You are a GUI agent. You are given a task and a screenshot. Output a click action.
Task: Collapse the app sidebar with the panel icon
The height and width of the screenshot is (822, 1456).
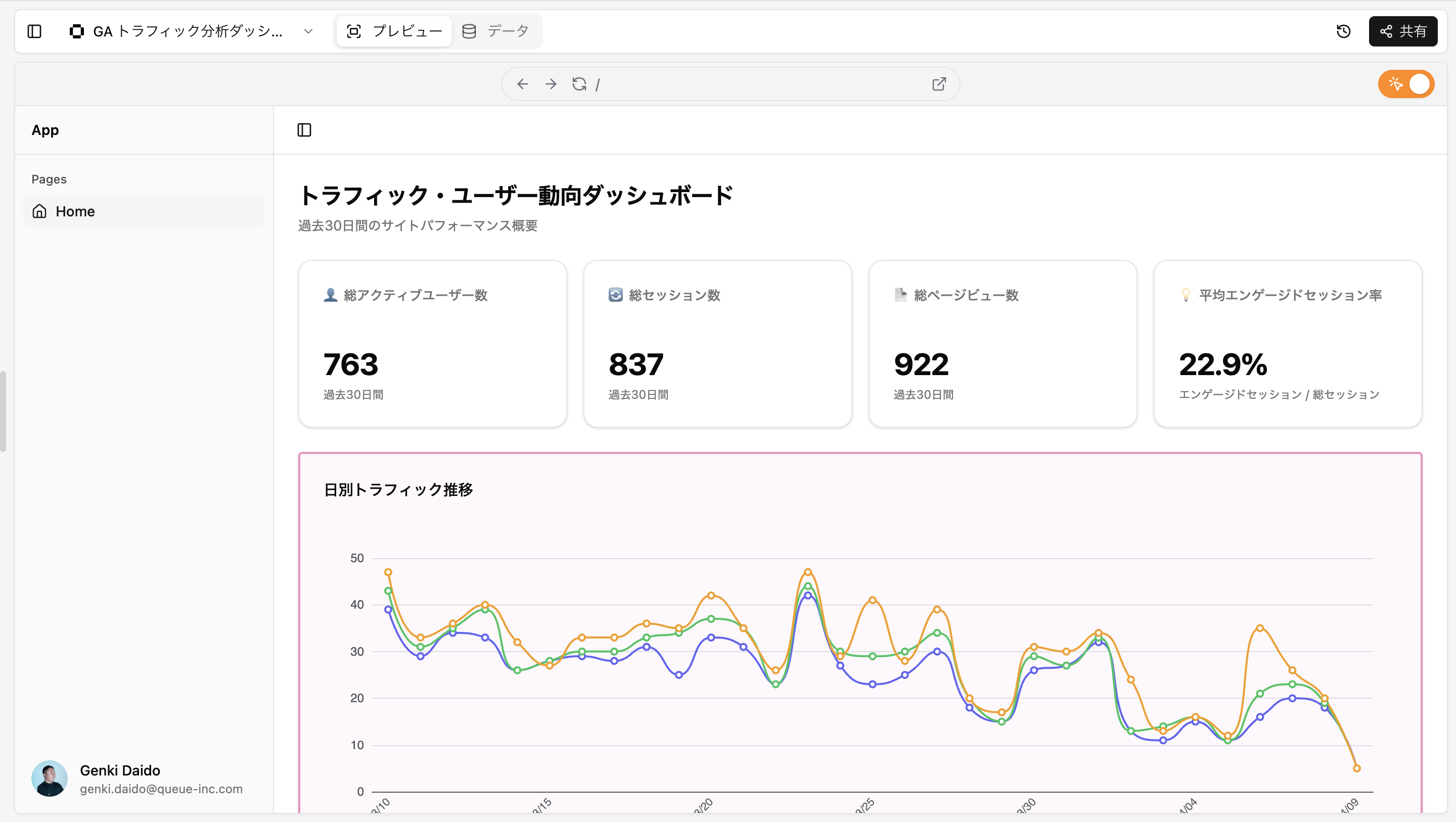304,130
